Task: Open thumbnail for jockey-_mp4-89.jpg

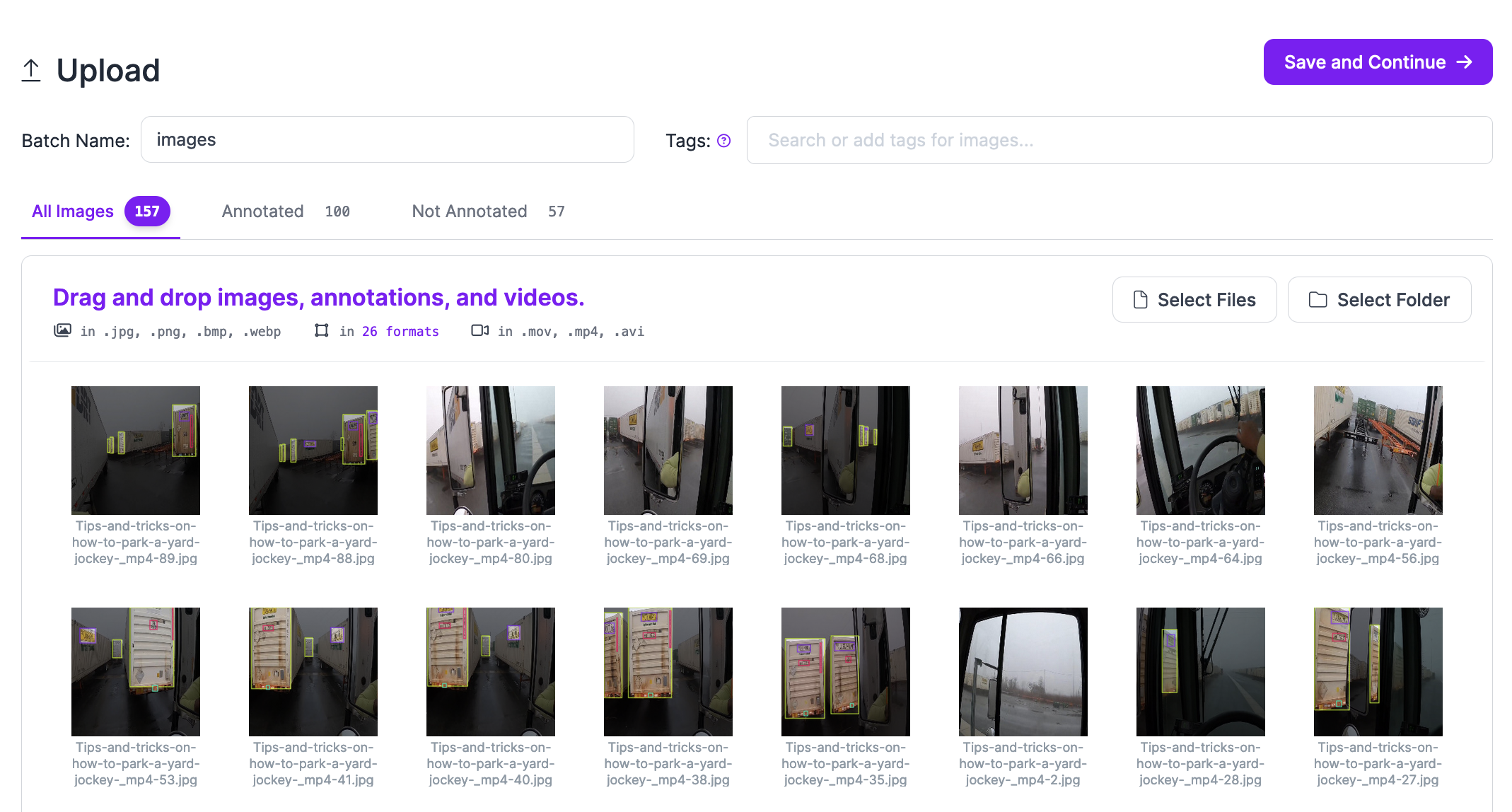Action: pos(136,451)
